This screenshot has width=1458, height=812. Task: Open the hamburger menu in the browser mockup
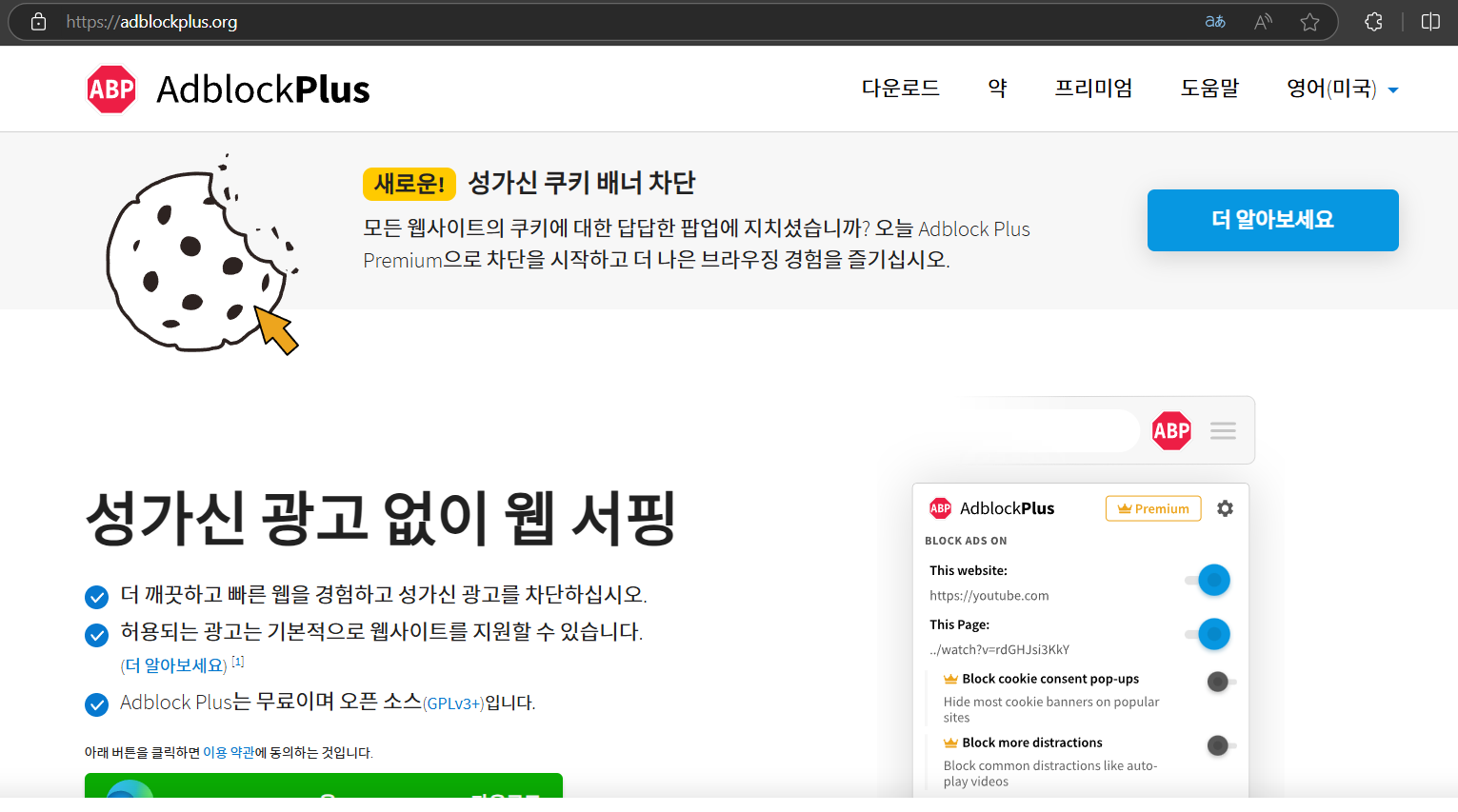click(x=1223, y=430)
